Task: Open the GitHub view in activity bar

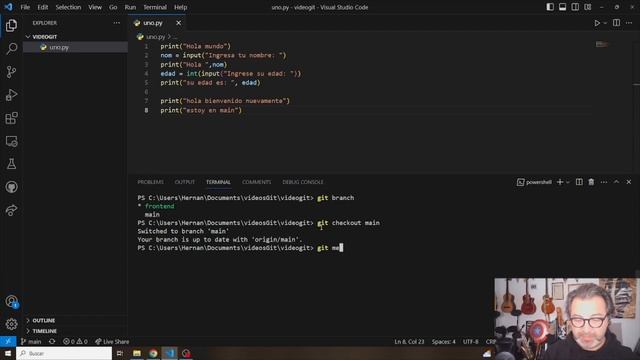Action: pos(11,187)
